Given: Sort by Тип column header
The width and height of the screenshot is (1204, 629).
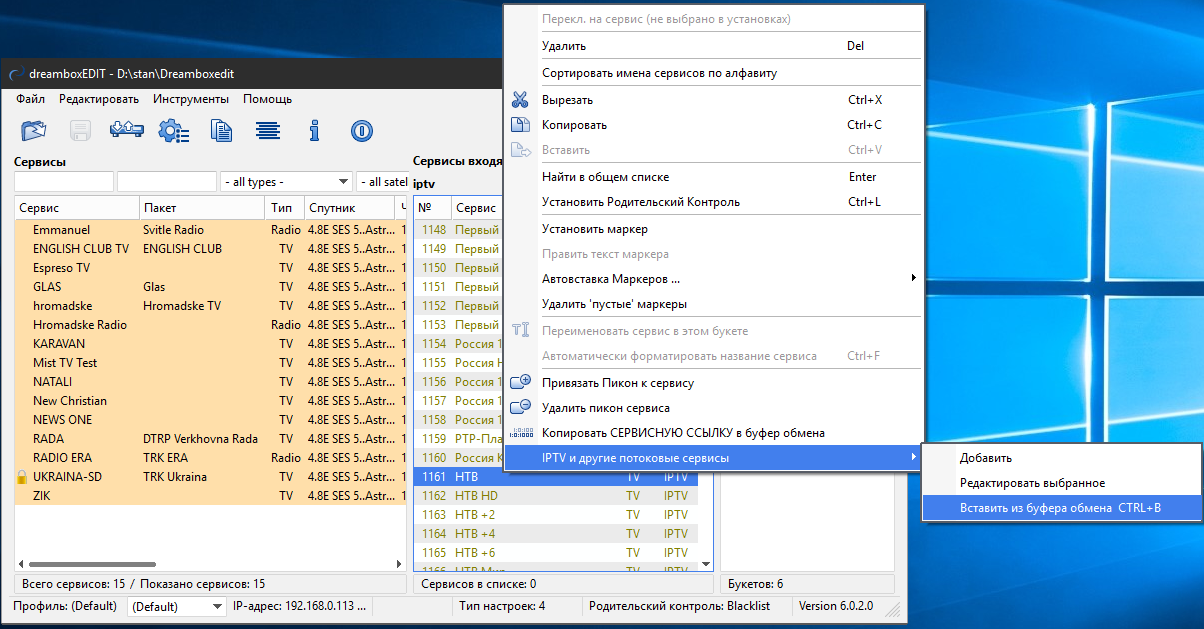Looking at the screenshot, I should tap(284, 208).
